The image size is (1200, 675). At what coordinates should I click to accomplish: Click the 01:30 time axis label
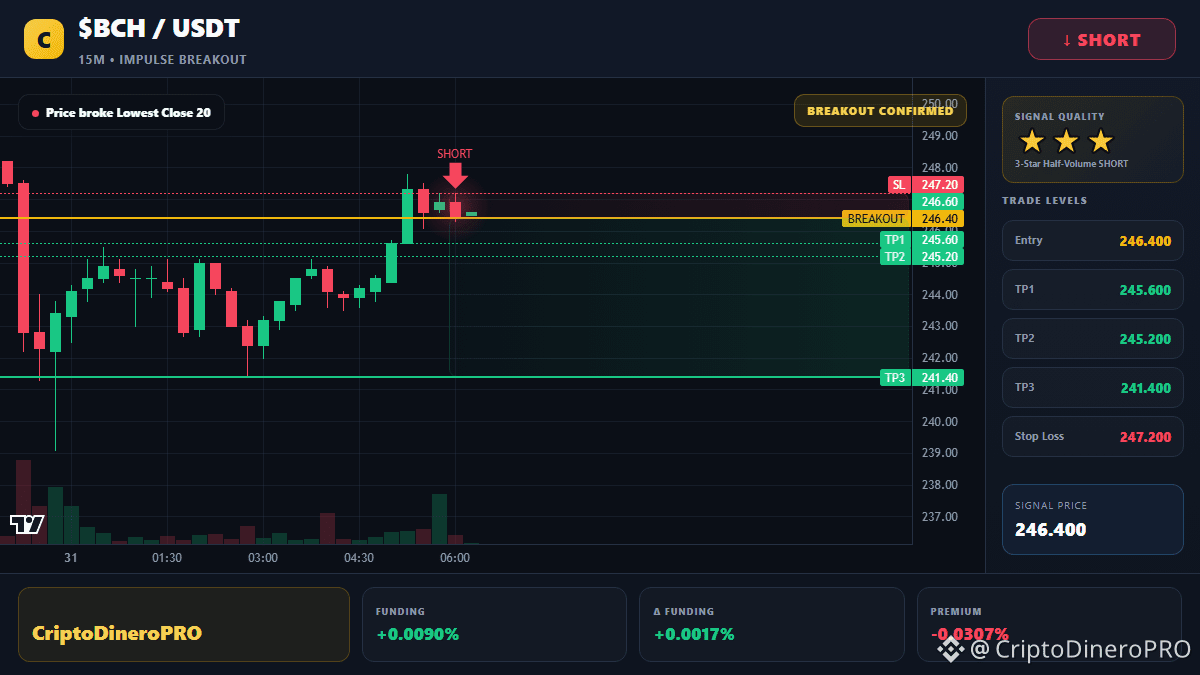(x=166, y=558)
